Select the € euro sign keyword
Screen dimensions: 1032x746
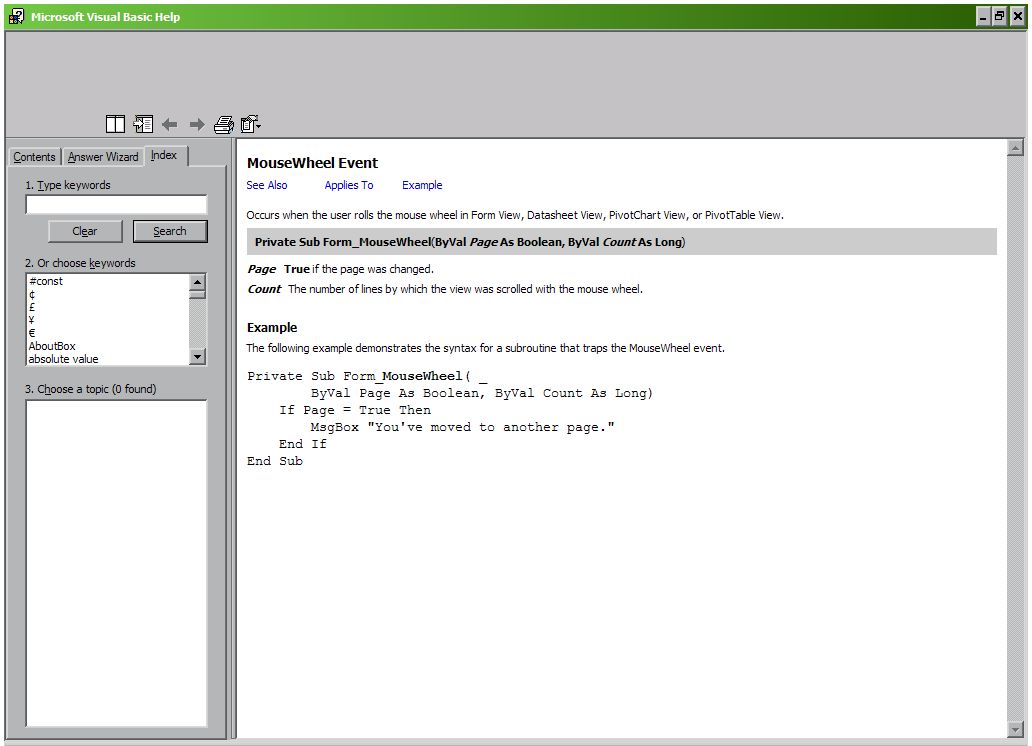pos(32,333)
